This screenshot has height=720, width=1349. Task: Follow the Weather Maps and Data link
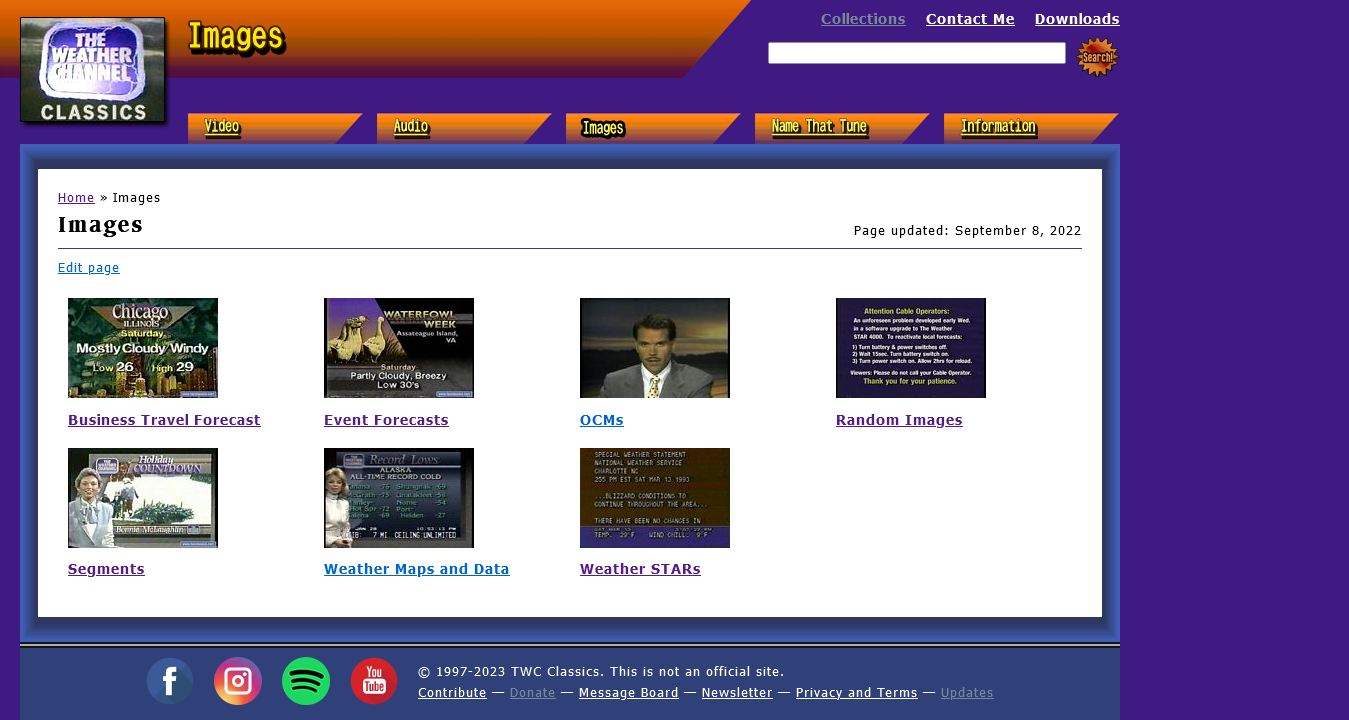(x=416, y=569)
